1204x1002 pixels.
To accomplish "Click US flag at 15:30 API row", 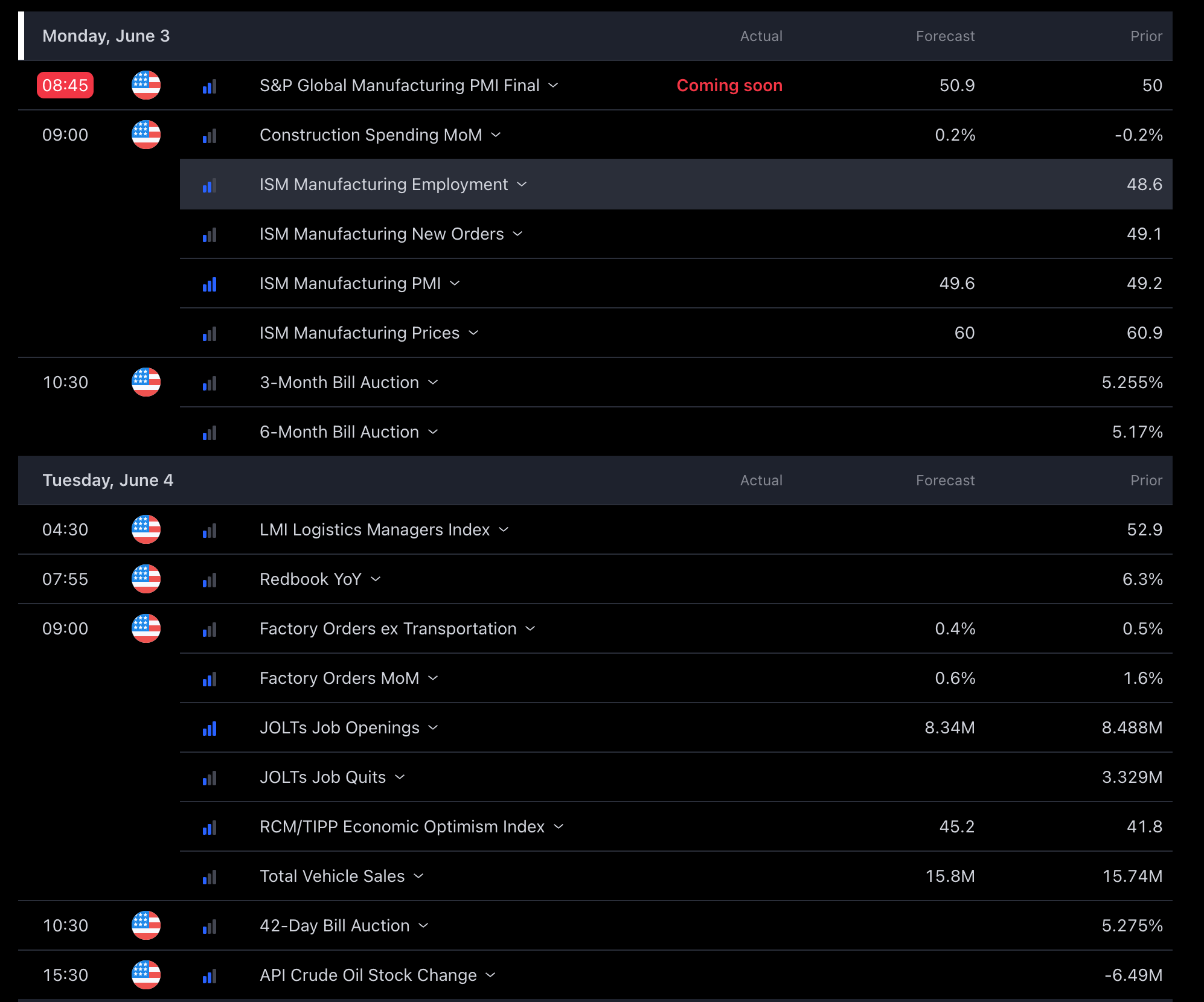I will [146, 975].
